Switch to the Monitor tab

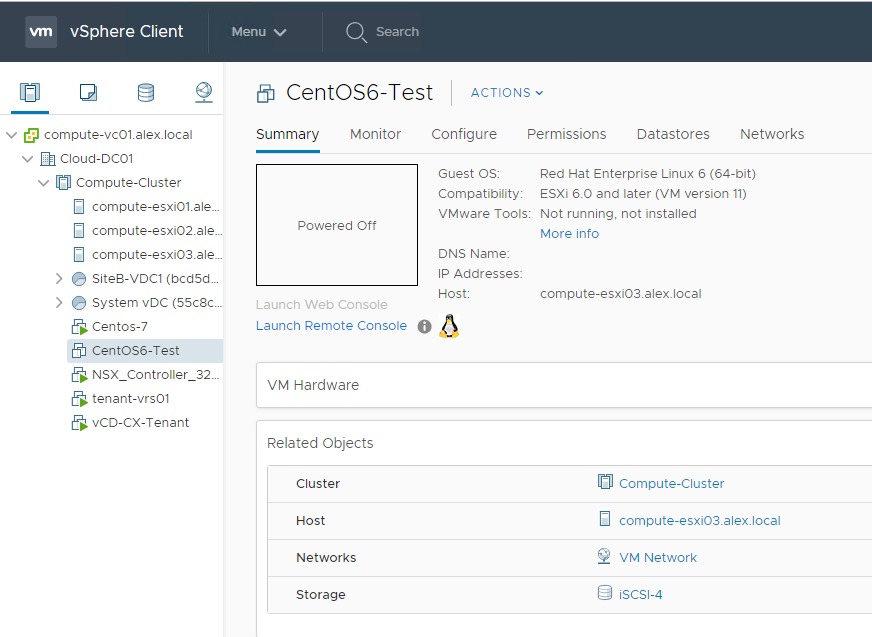point(375,134)
